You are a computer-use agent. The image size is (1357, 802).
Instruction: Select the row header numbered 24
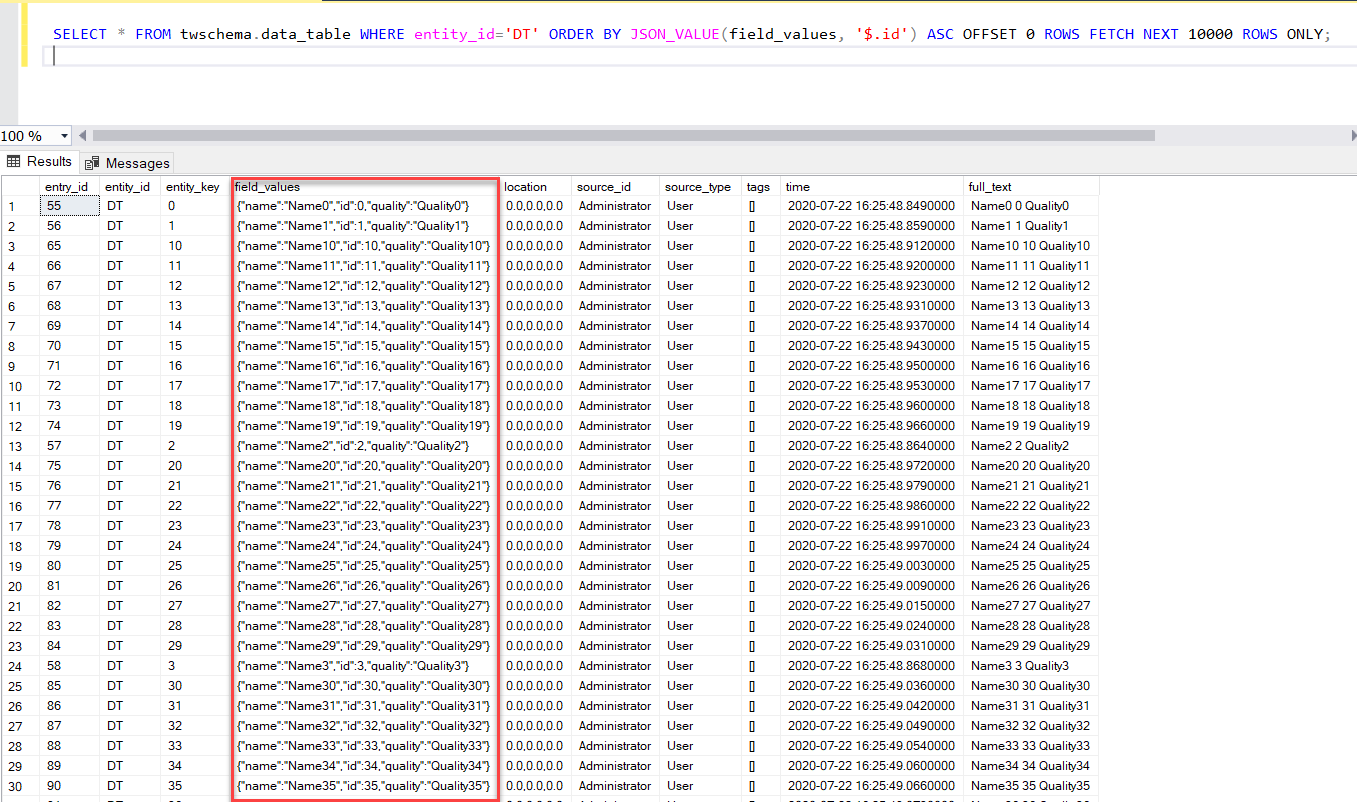tap(20, 666)
